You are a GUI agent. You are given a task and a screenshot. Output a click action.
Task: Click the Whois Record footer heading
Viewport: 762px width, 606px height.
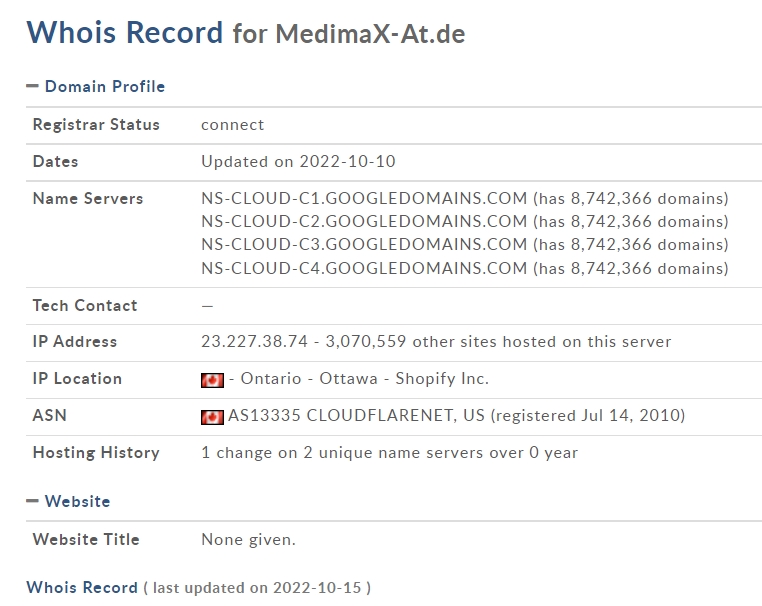(82, 588)
